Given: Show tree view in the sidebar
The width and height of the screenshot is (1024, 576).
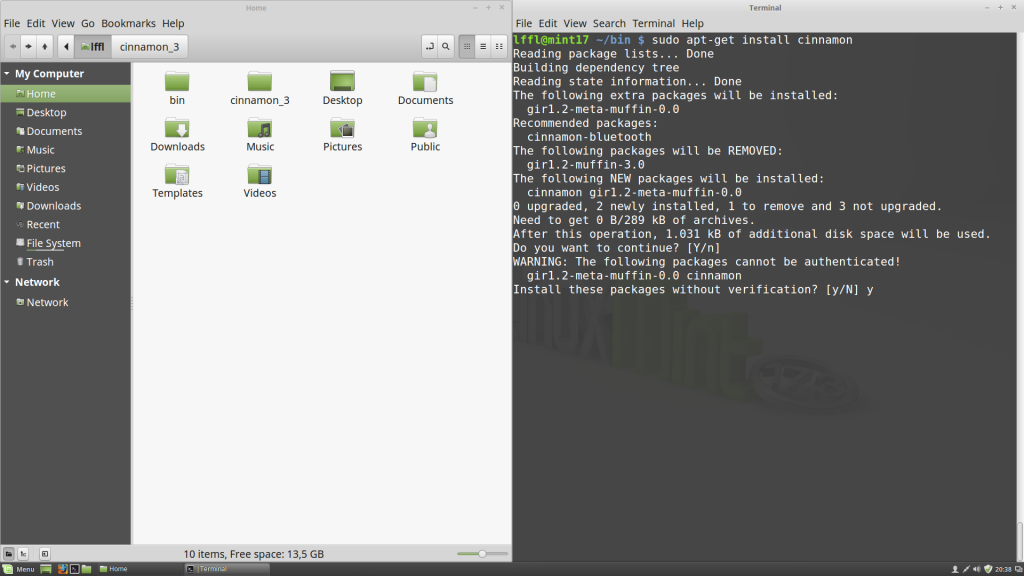Looking at the screenshot, I should click(23, 553).
